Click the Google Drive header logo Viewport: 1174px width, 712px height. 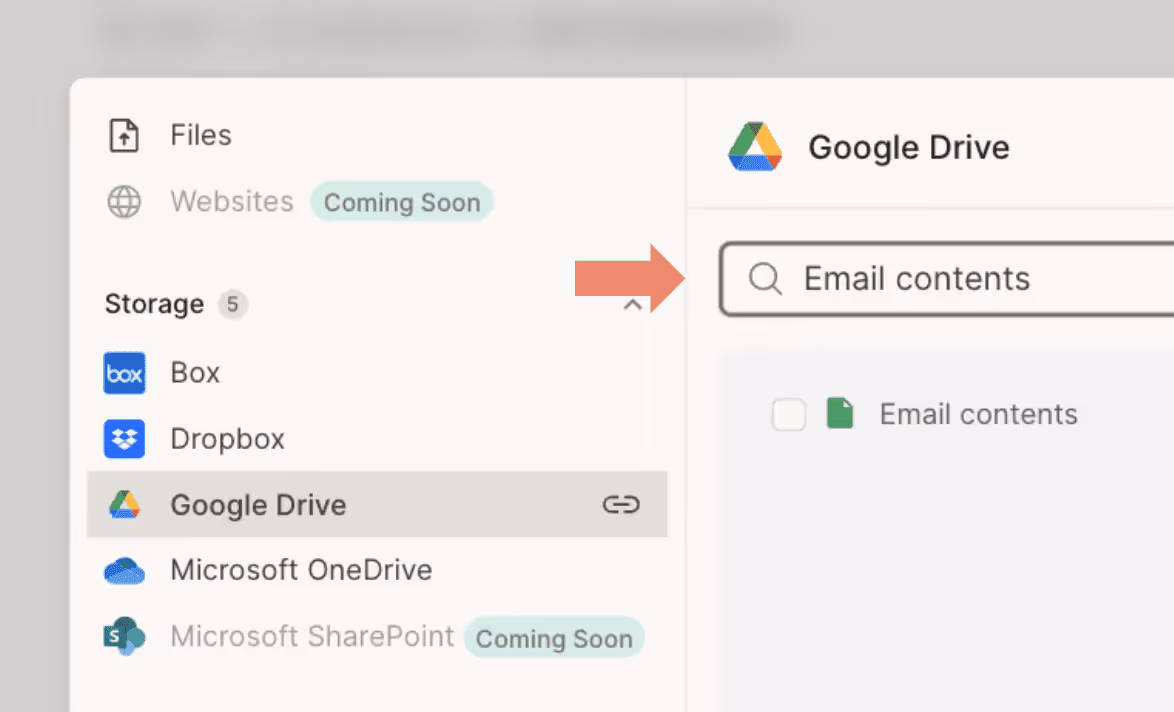pos(755,147)
